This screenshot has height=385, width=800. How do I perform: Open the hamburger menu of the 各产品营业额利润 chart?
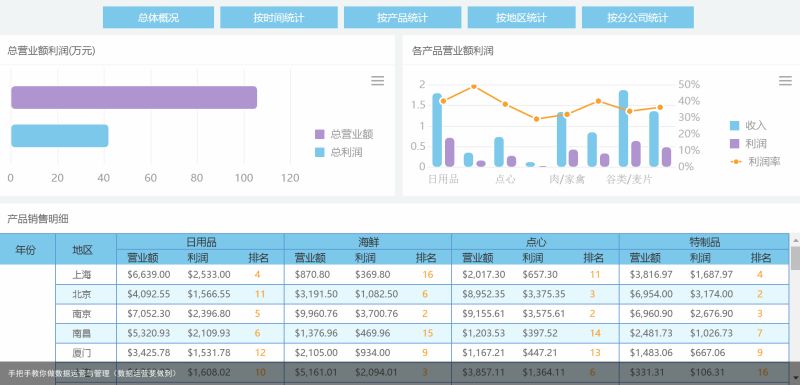(x=785, y=81)
